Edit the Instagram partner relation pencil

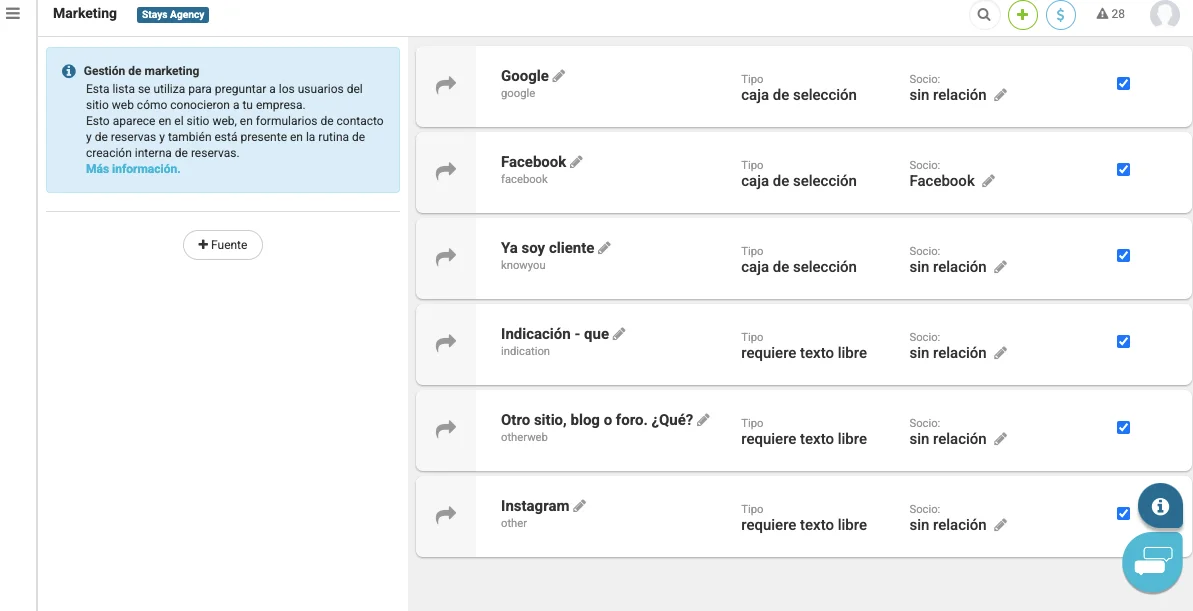pos(1001,525)
